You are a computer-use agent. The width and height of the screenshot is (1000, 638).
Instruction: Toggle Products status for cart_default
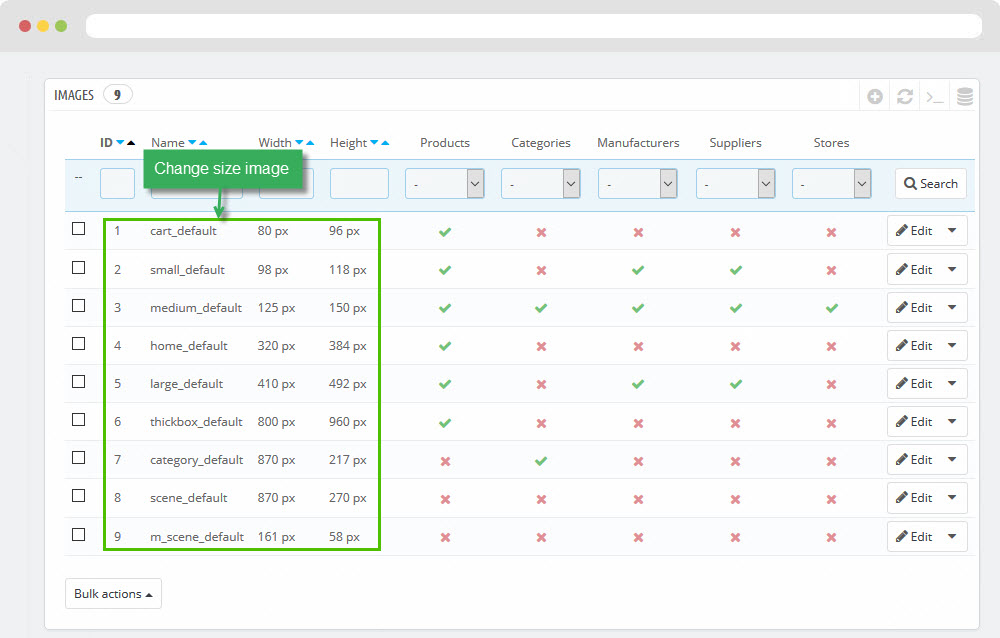445,232
